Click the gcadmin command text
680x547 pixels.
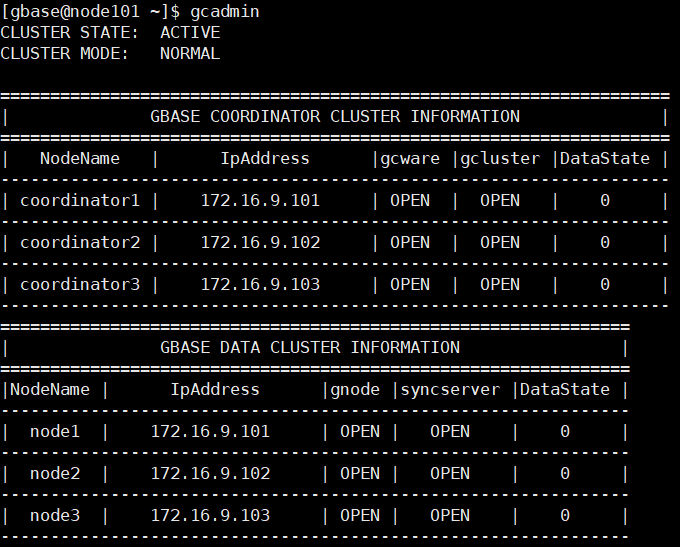click(x=225, y=12)
